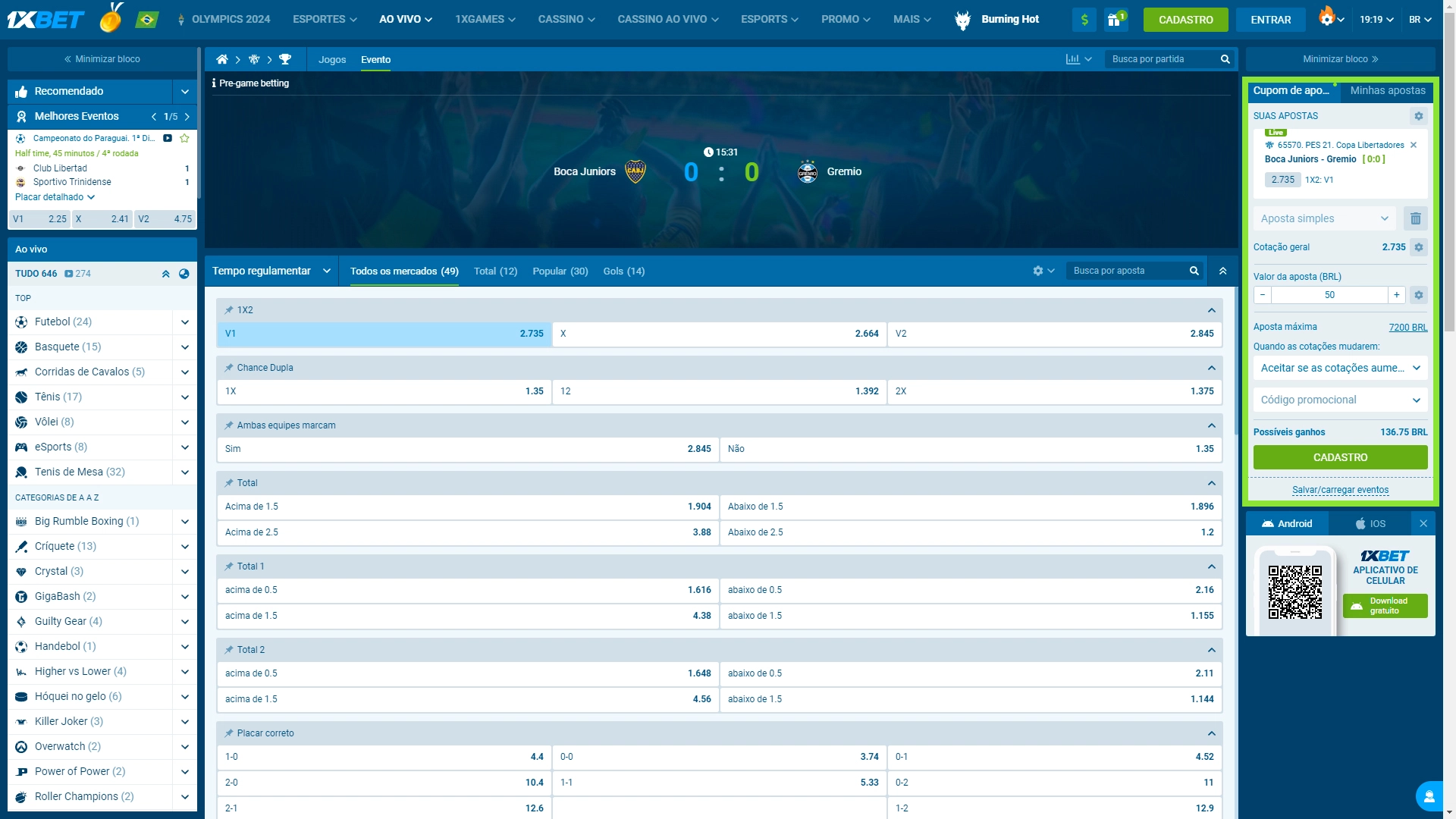Remove Boca Juniors - Gremio bet from slip

[x=1414, y=145]
